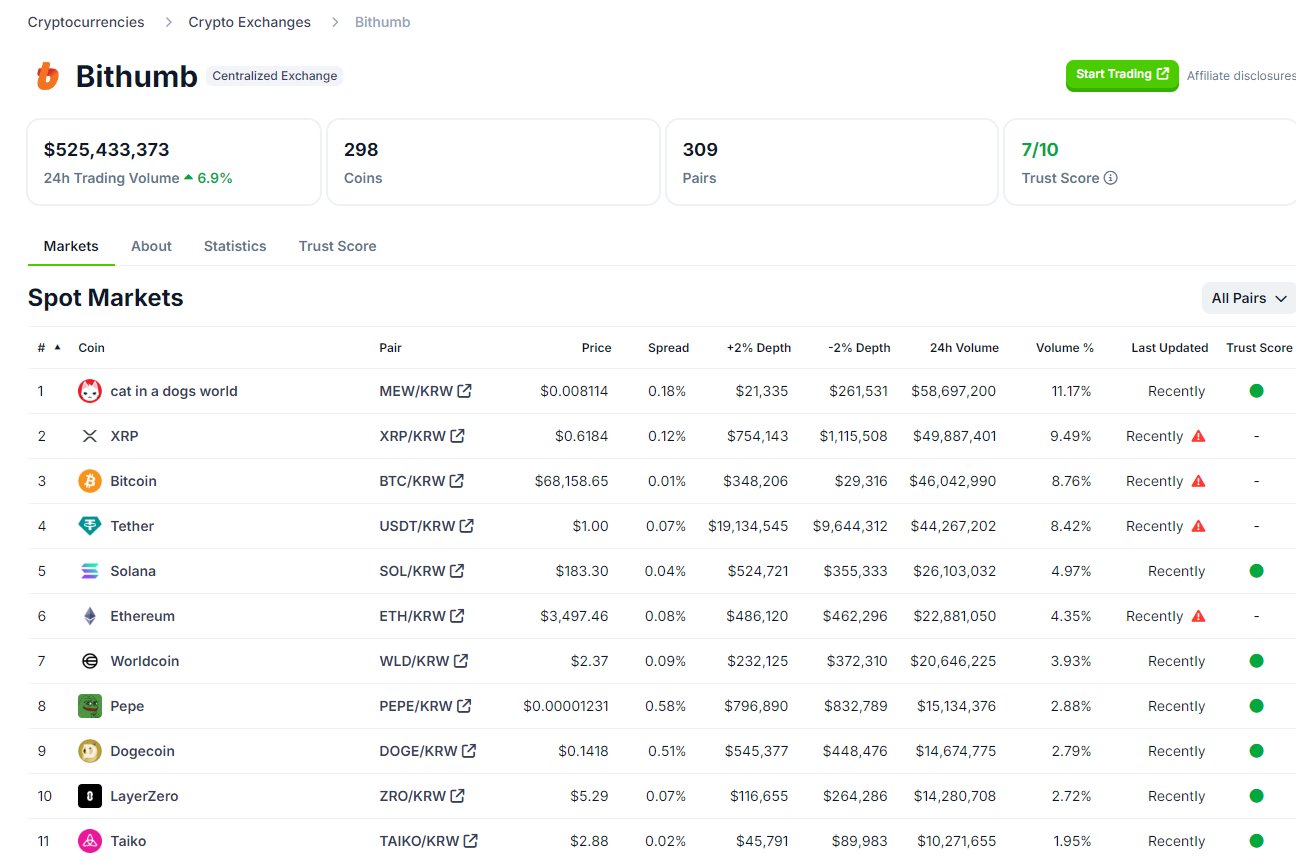1296x863 pixels.
Task: Sort by the 24h Volume column header
Action: 964,348
